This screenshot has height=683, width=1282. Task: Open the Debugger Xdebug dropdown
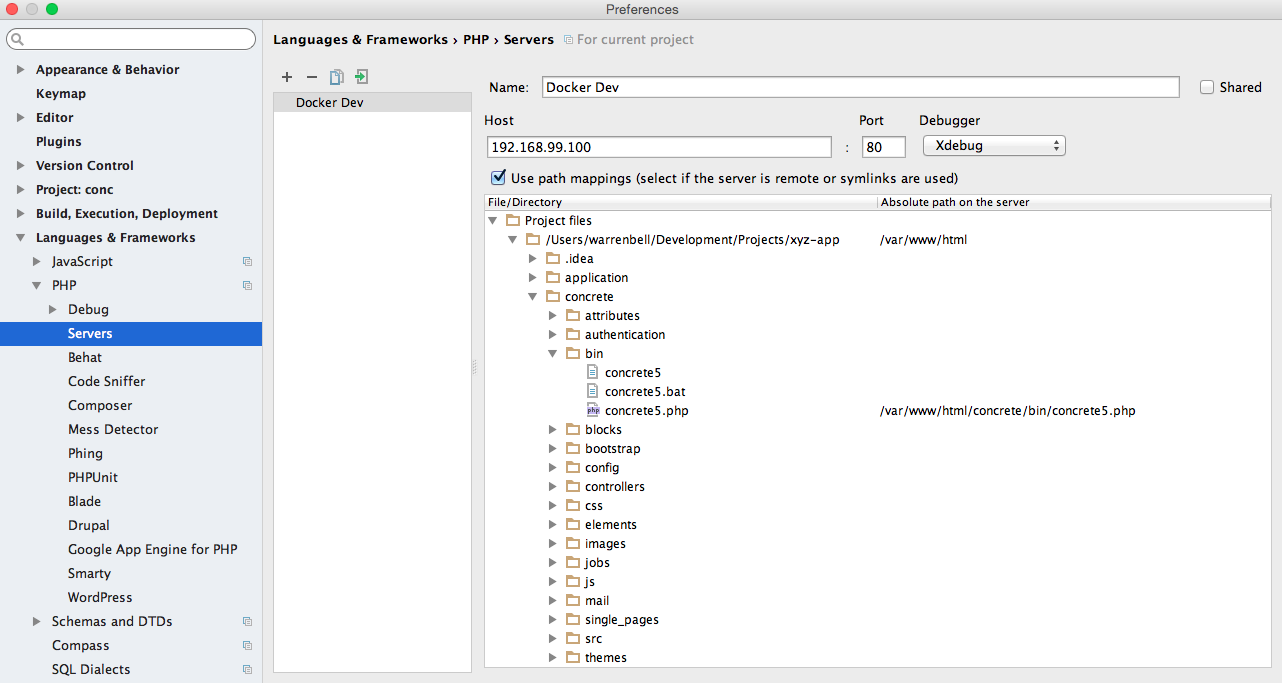994,146
